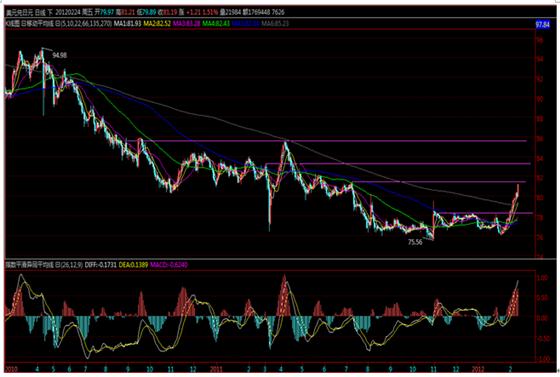Click the 2010 label on time axis
Screen dimensions: 560x377
pos(12,369)
